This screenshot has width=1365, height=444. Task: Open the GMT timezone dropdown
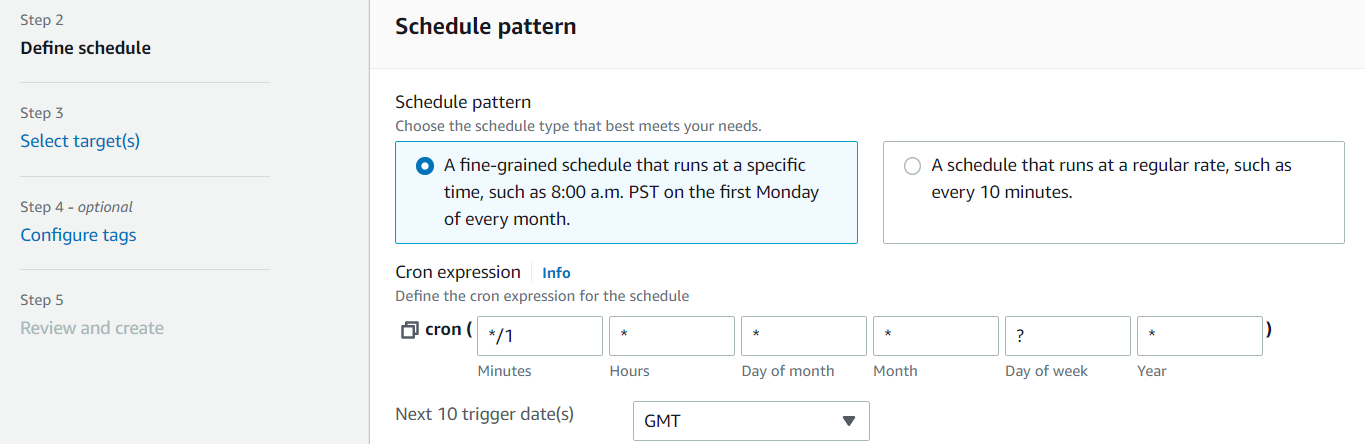click(751, 421)
